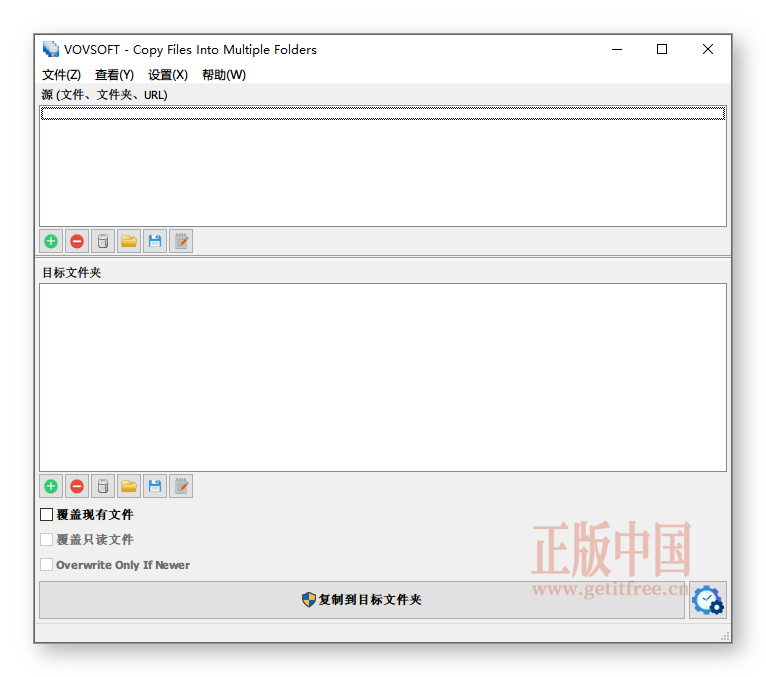766x677 pixels.
Task: Open the 查看(Y) menu
Action: (x=114, y=75)
